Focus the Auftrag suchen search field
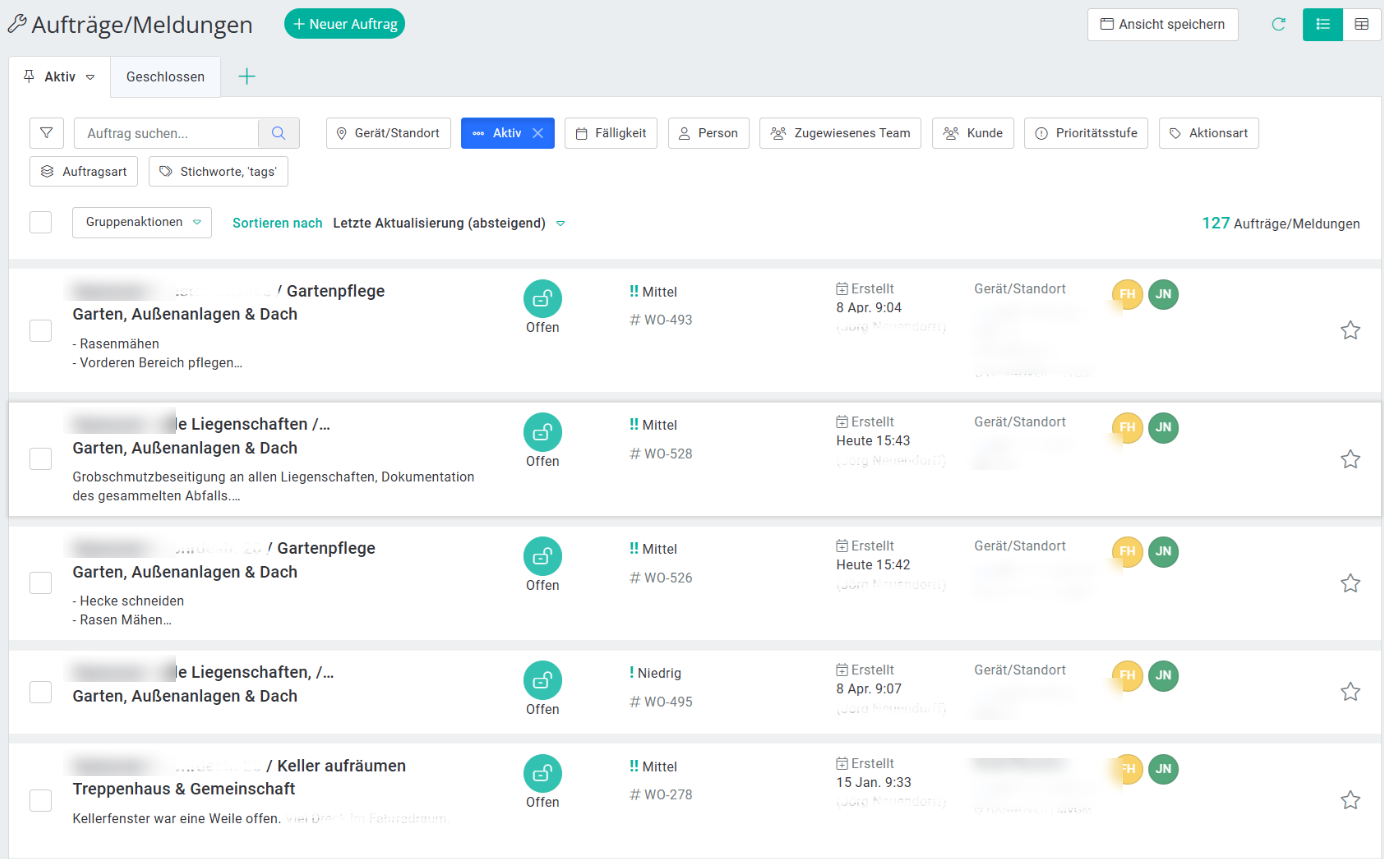This screenshot has width=1384, height=859. [166, 133]
